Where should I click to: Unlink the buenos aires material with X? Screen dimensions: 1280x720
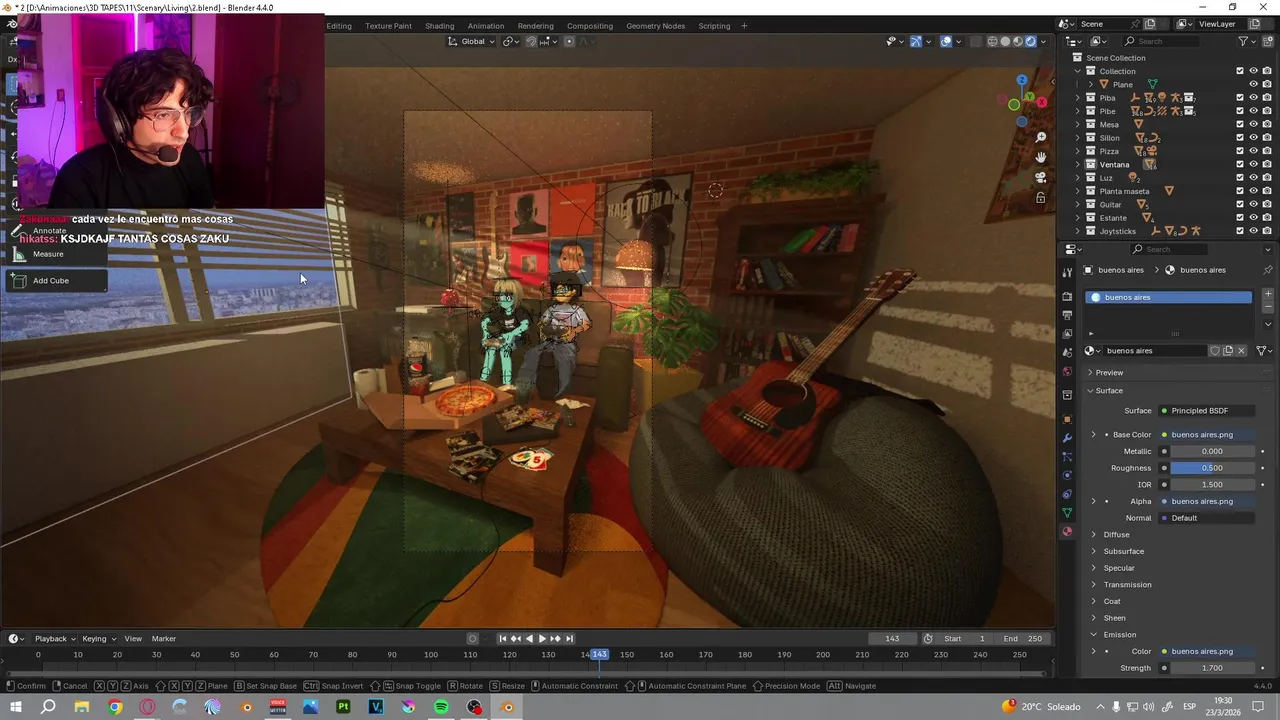(1241, 351)
